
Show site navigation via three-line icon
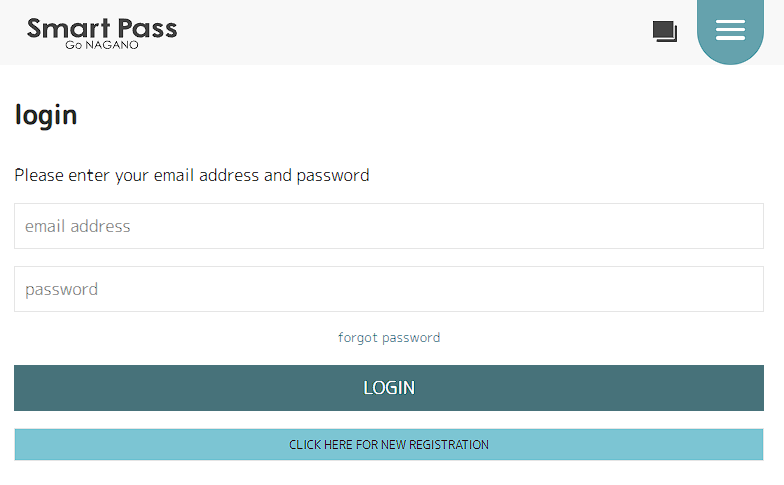(730, 30)
